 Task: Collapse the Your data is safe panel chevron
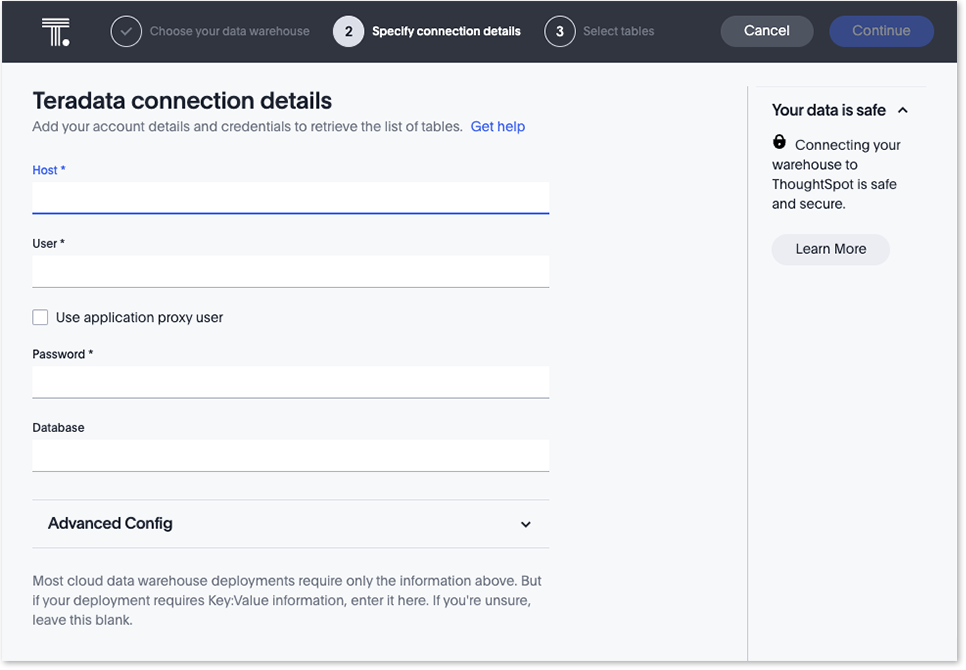(x=903, y=111)
